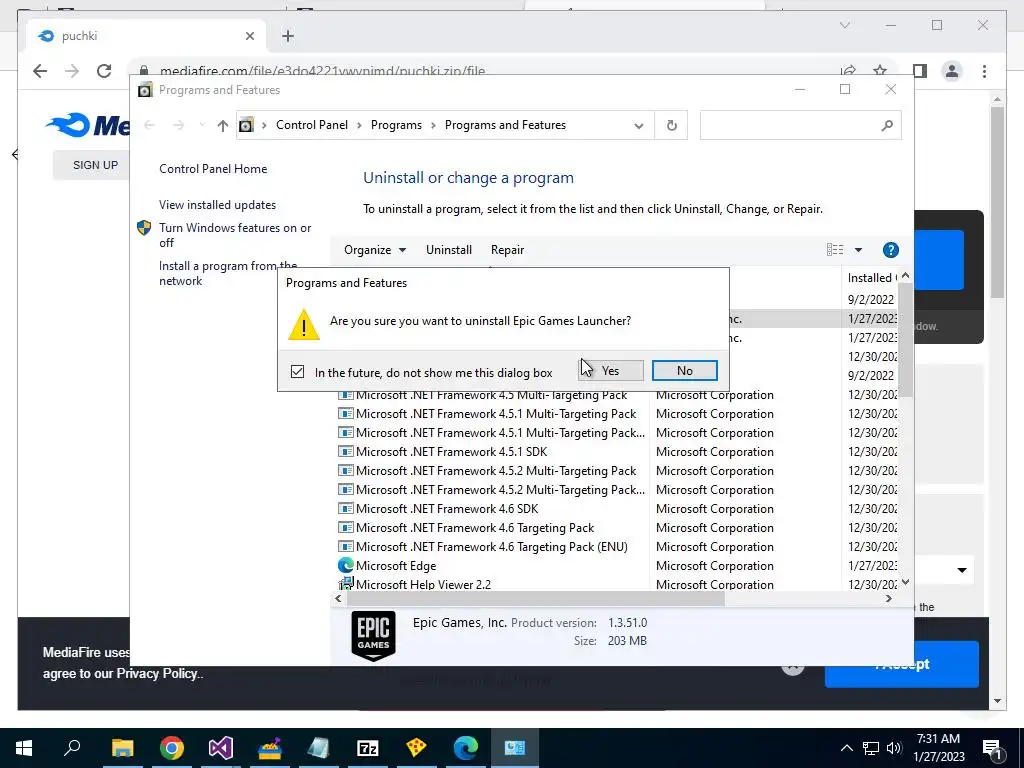Reload the MediaFire page in Chrome
The width and height of the screenshot is (1024, 768).
click(x=104, y=71)
